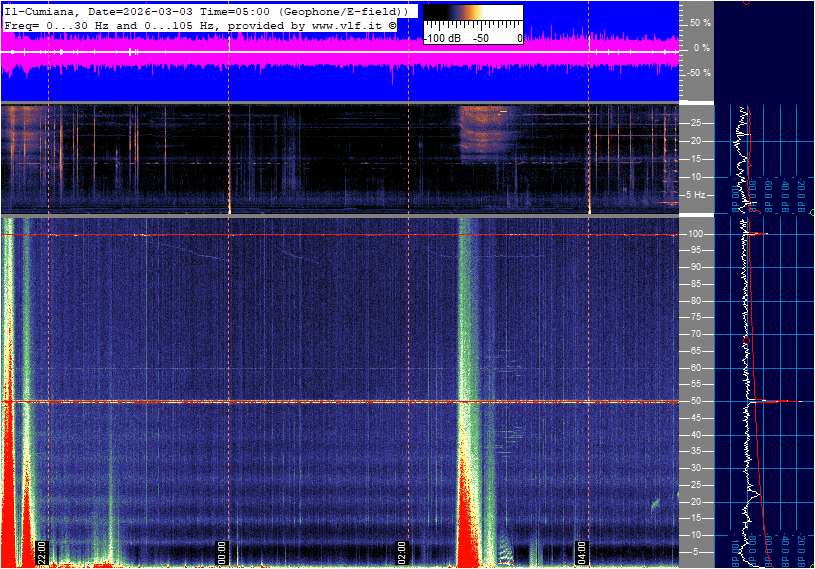This screenshot has width=815, height=569.
Task: Click the 100 Hz mark on frequency axis
Action: click(x=694, y=234)
